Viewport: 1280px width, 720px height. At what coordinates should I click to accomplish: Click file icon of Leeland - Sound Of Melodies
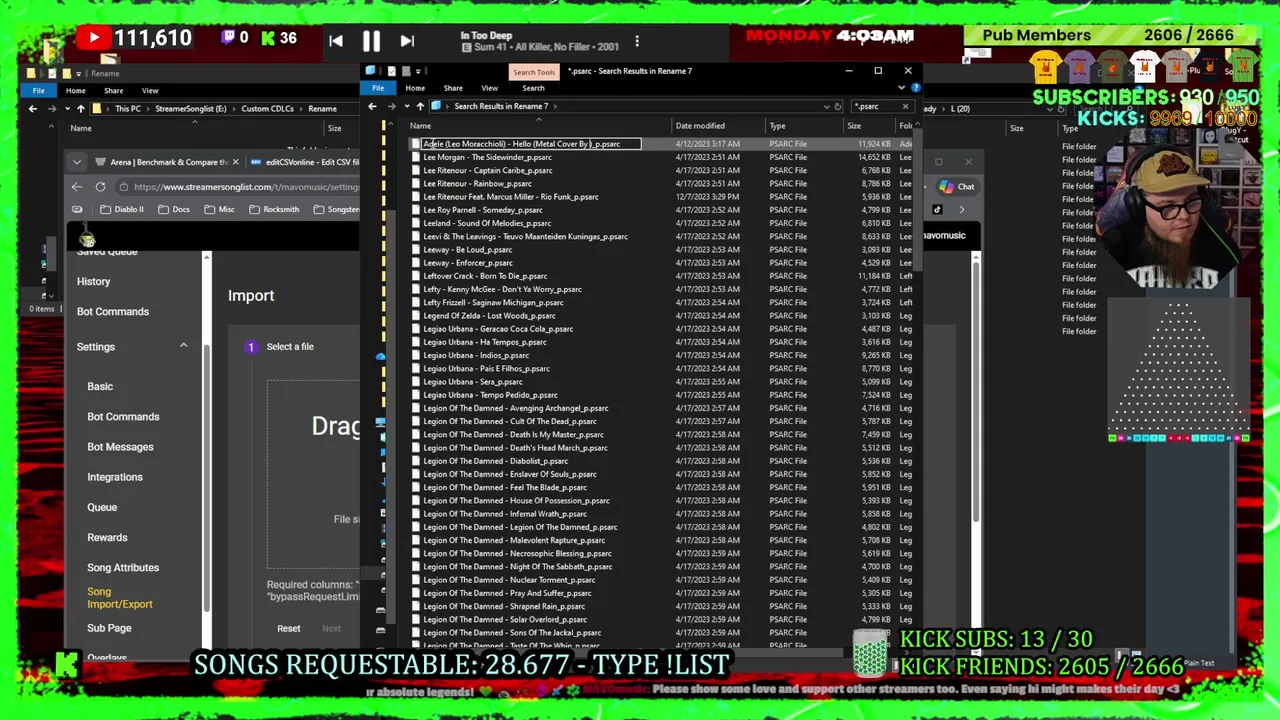point(416,223)
